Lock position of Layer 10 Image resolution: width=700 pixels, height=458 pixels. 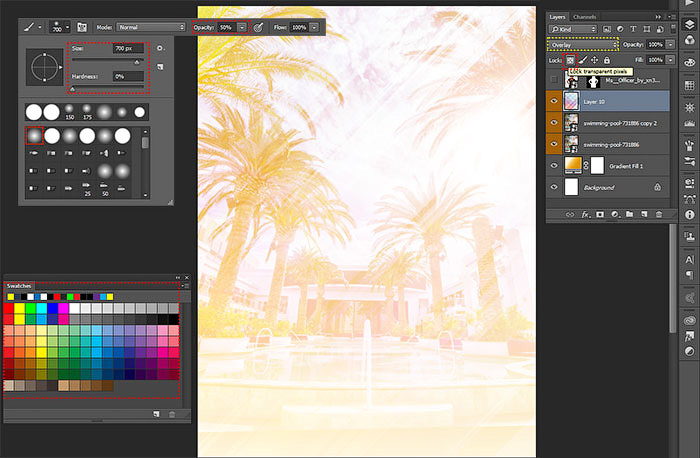595,60
